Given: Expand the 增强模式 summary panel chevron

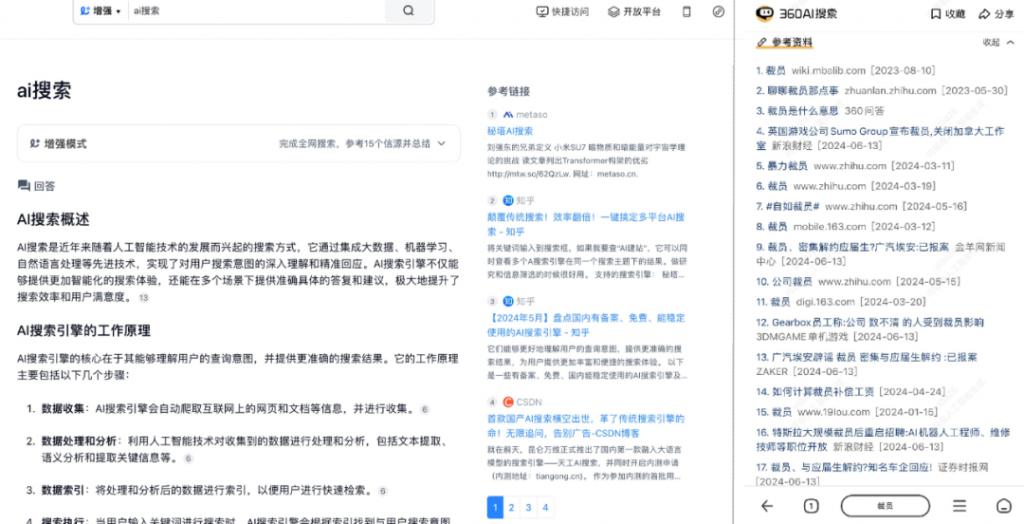Looking at the screenshot, I should point(441,143).
